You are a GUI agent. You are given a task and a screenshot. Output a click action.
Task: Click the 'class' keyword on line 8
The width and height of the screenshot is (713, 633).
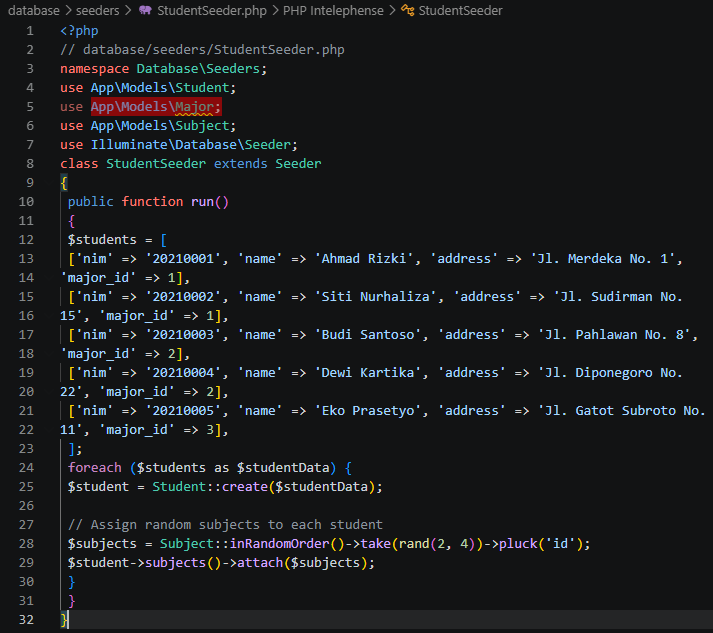[x=79, y=164]
